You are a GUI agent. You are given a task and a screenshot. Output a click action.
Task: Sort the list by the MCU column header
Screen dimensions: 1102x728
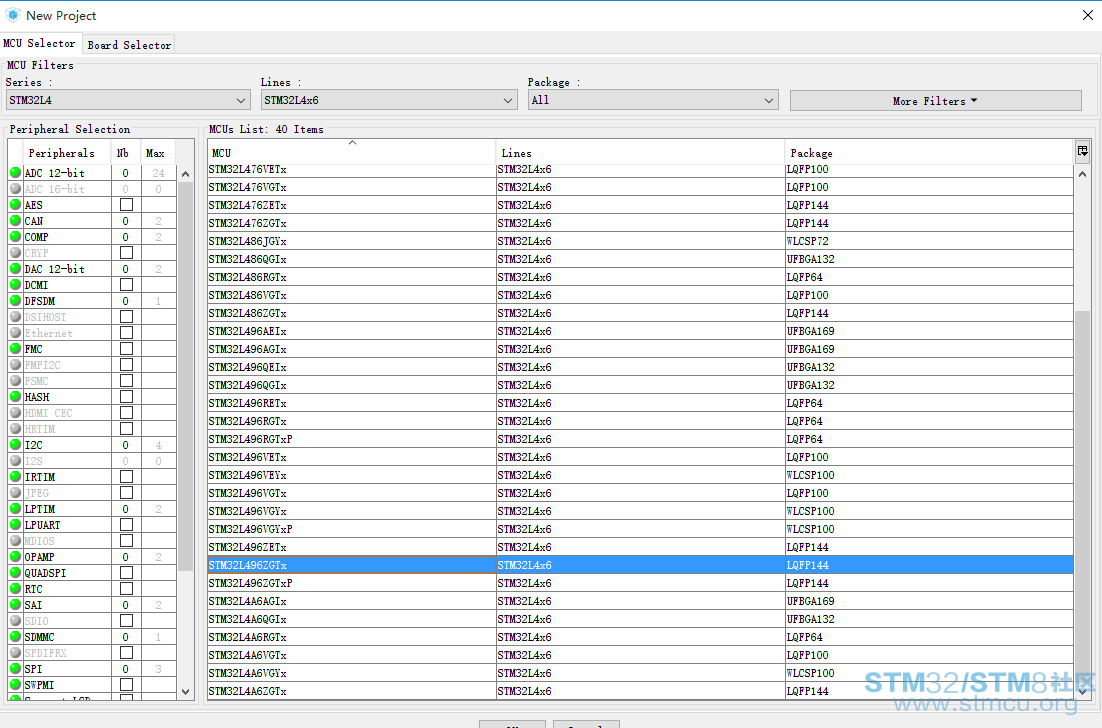(351, 152)
